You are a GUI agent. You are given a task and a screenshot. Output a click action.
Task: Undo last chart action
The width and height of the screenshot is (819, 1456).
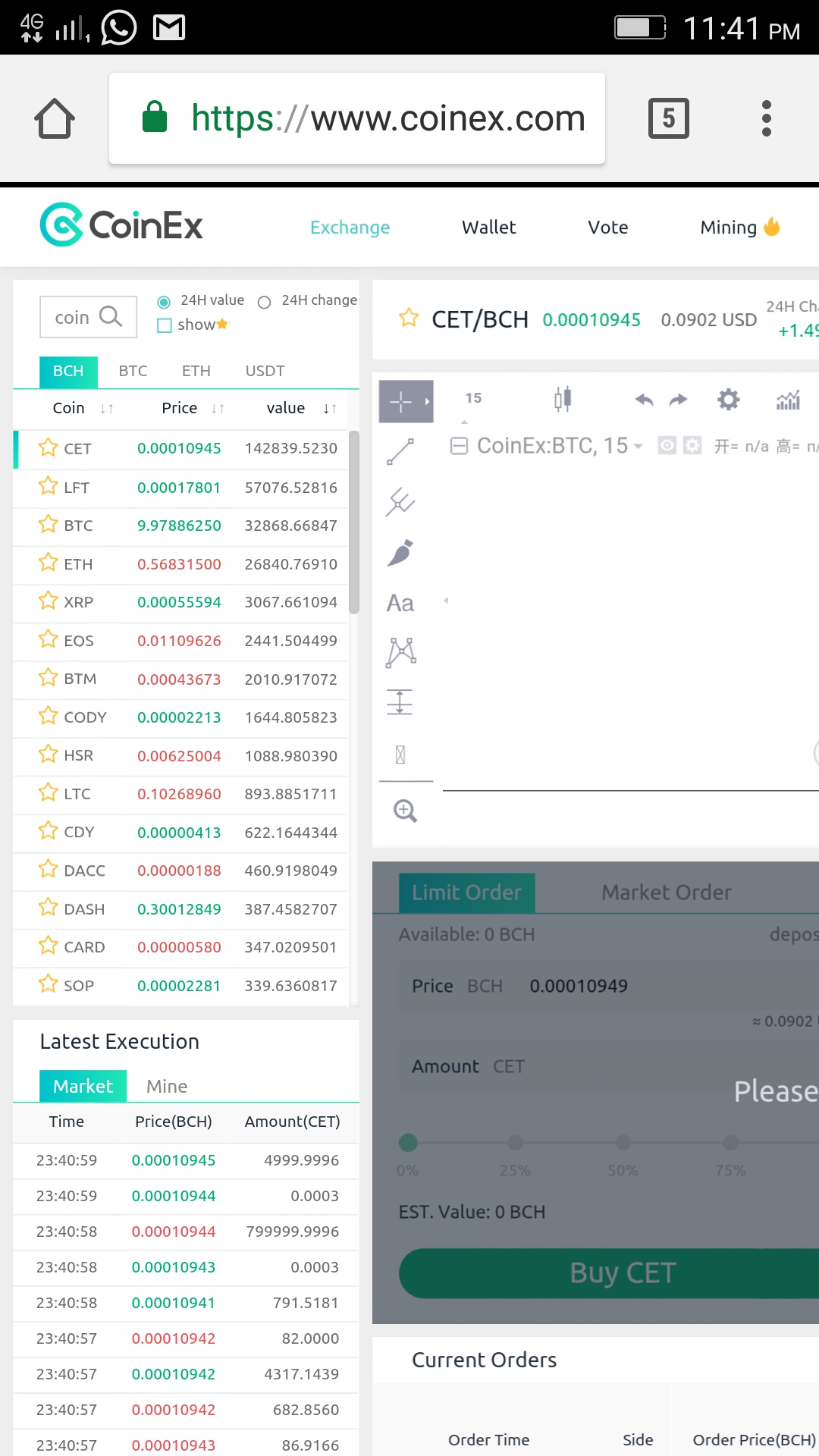[644, 400]
